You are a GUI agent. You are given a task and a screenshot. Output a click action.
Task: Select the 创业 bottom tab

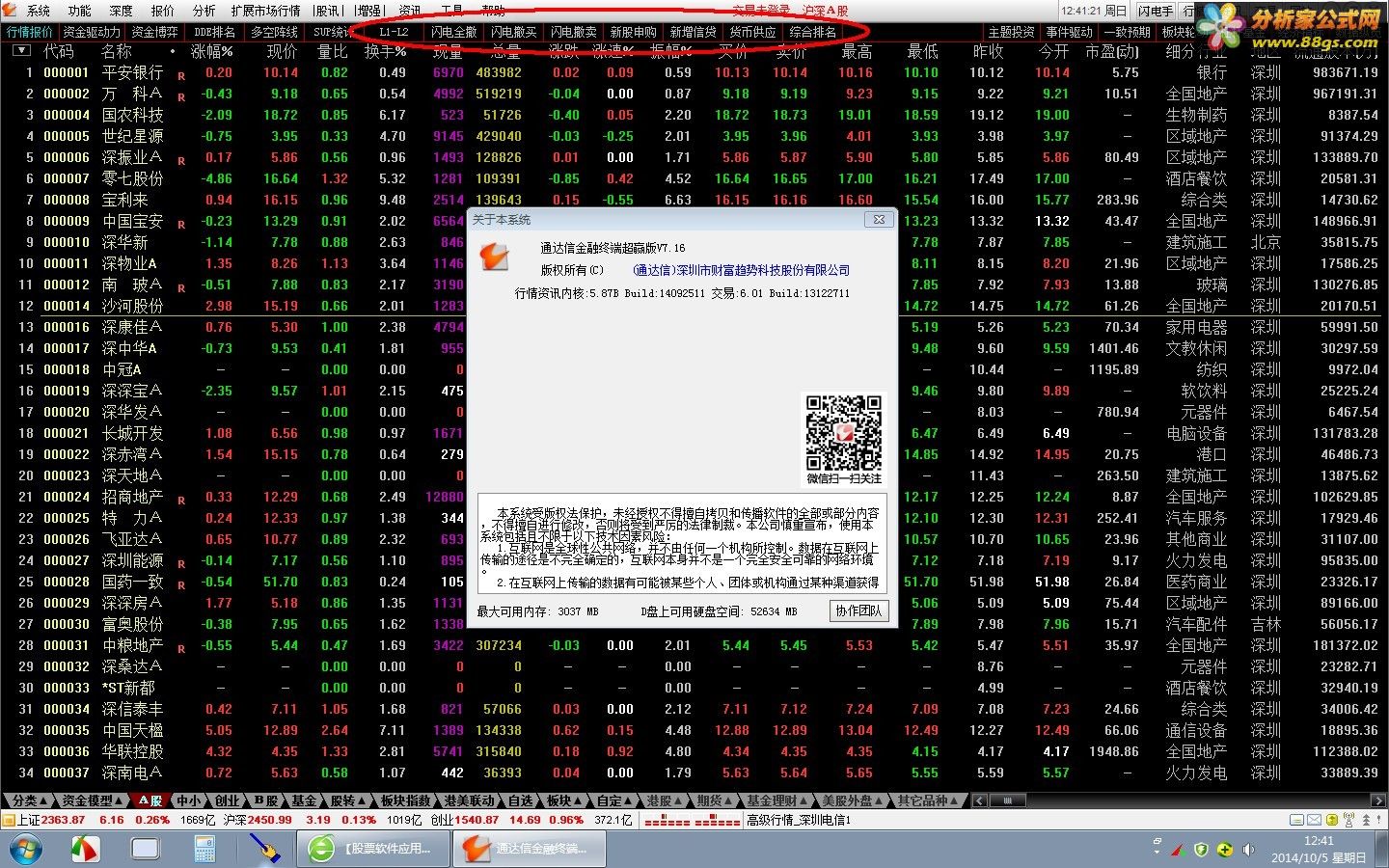[227, 800]
